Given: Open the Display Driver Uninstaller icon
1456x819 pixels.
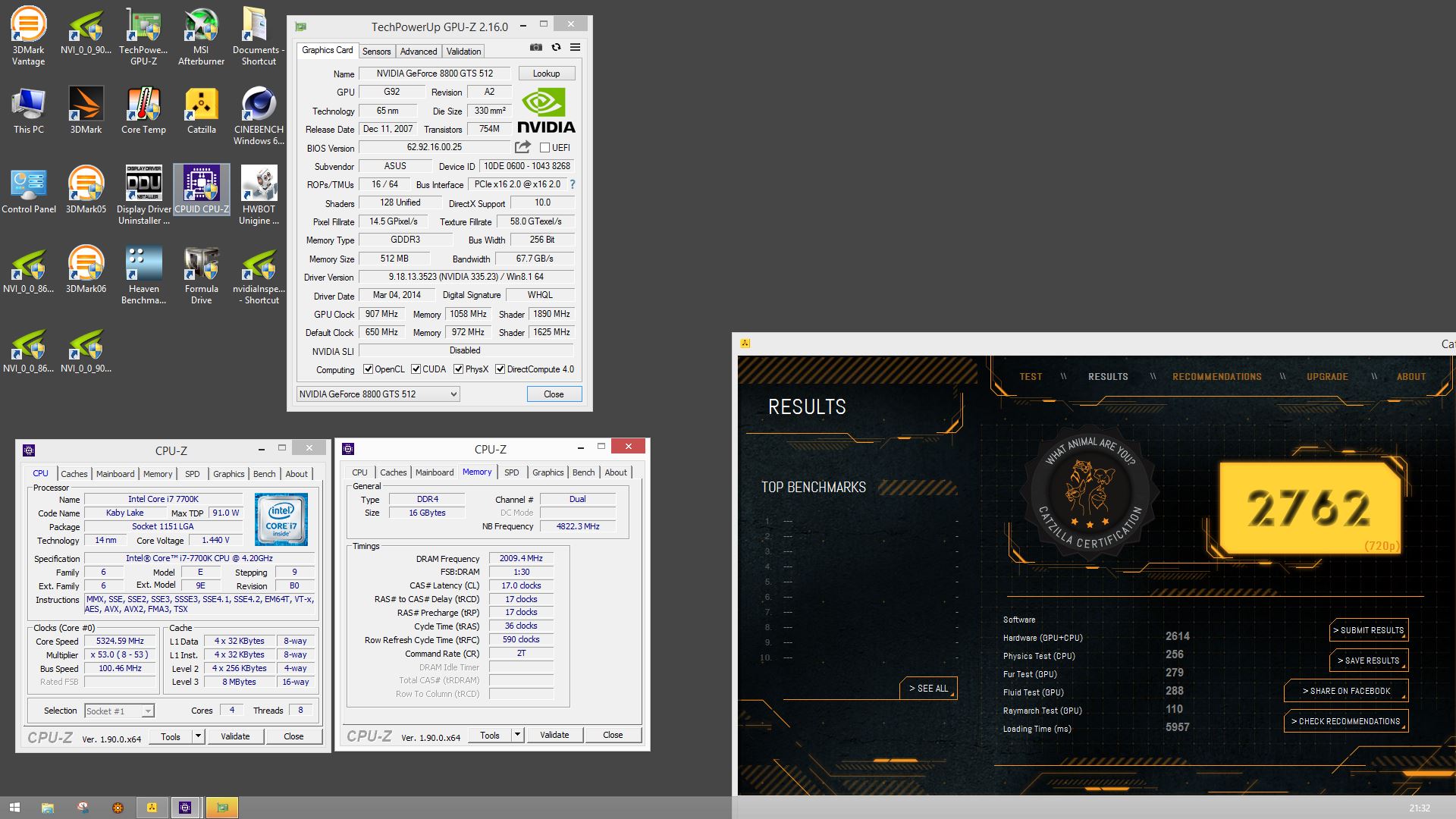Looking at the screenshot, I should tap(143, 195).
